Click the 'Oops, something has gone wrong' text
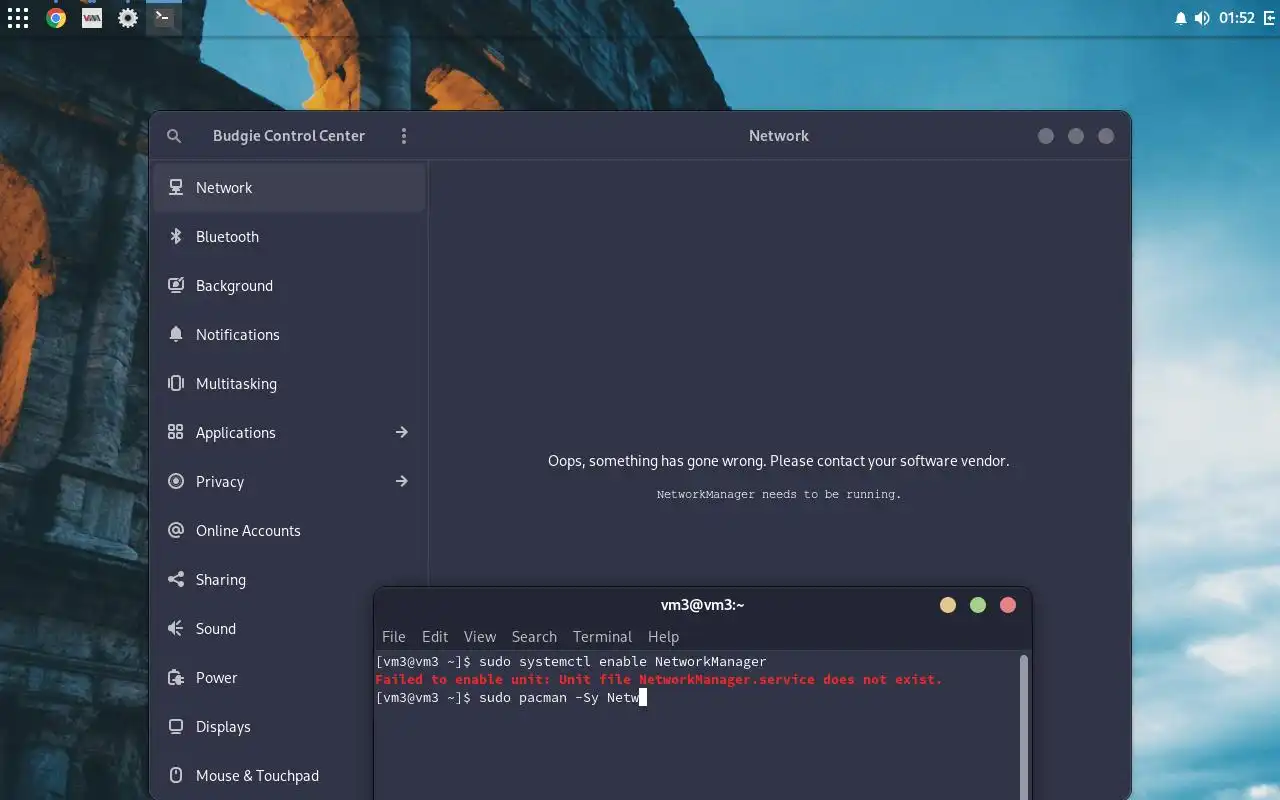Image resolution: width=1280 pixels, height=800 pixels. pos(779,461)
